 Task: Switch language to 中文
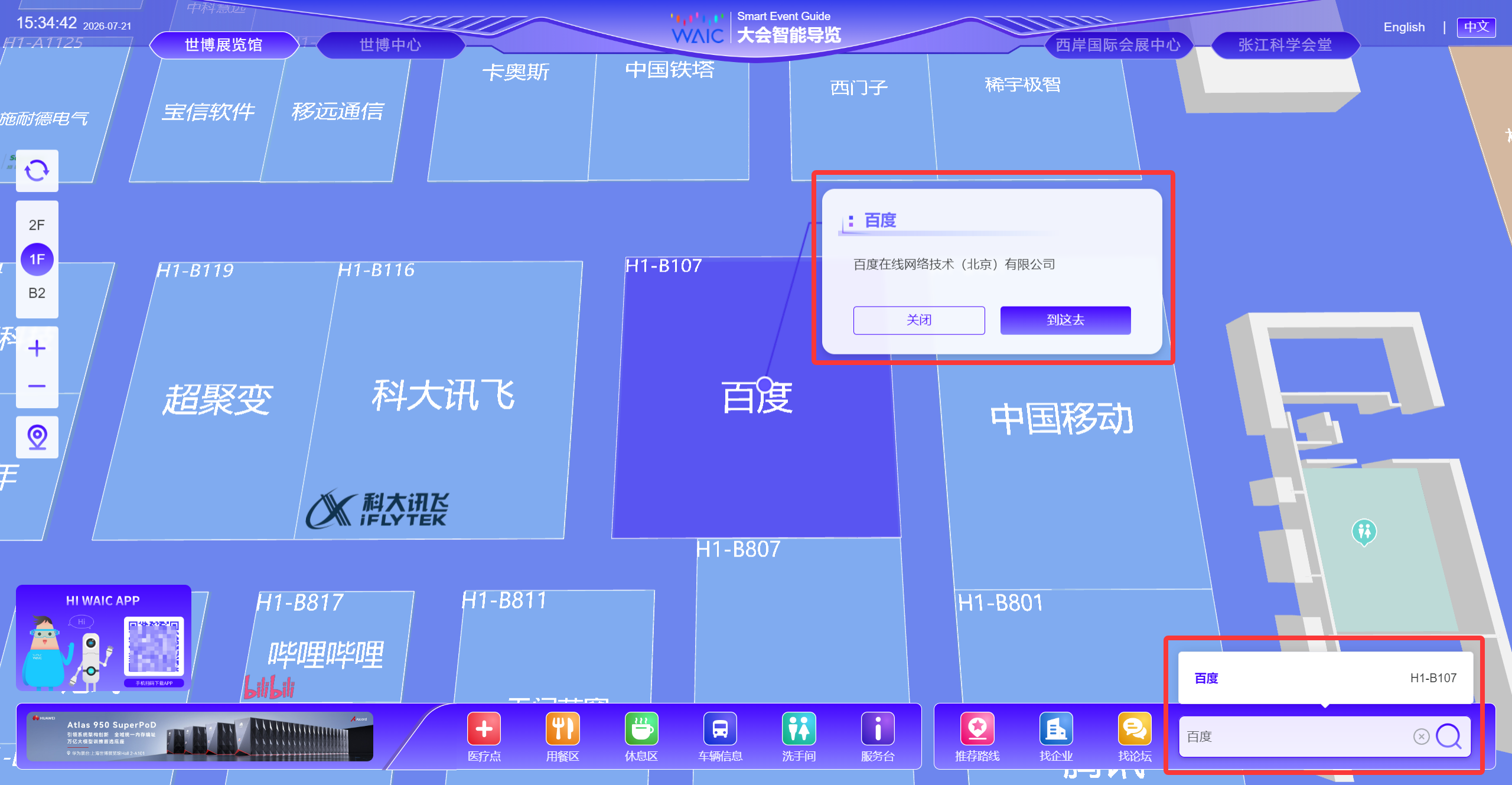pos(1476,27)
